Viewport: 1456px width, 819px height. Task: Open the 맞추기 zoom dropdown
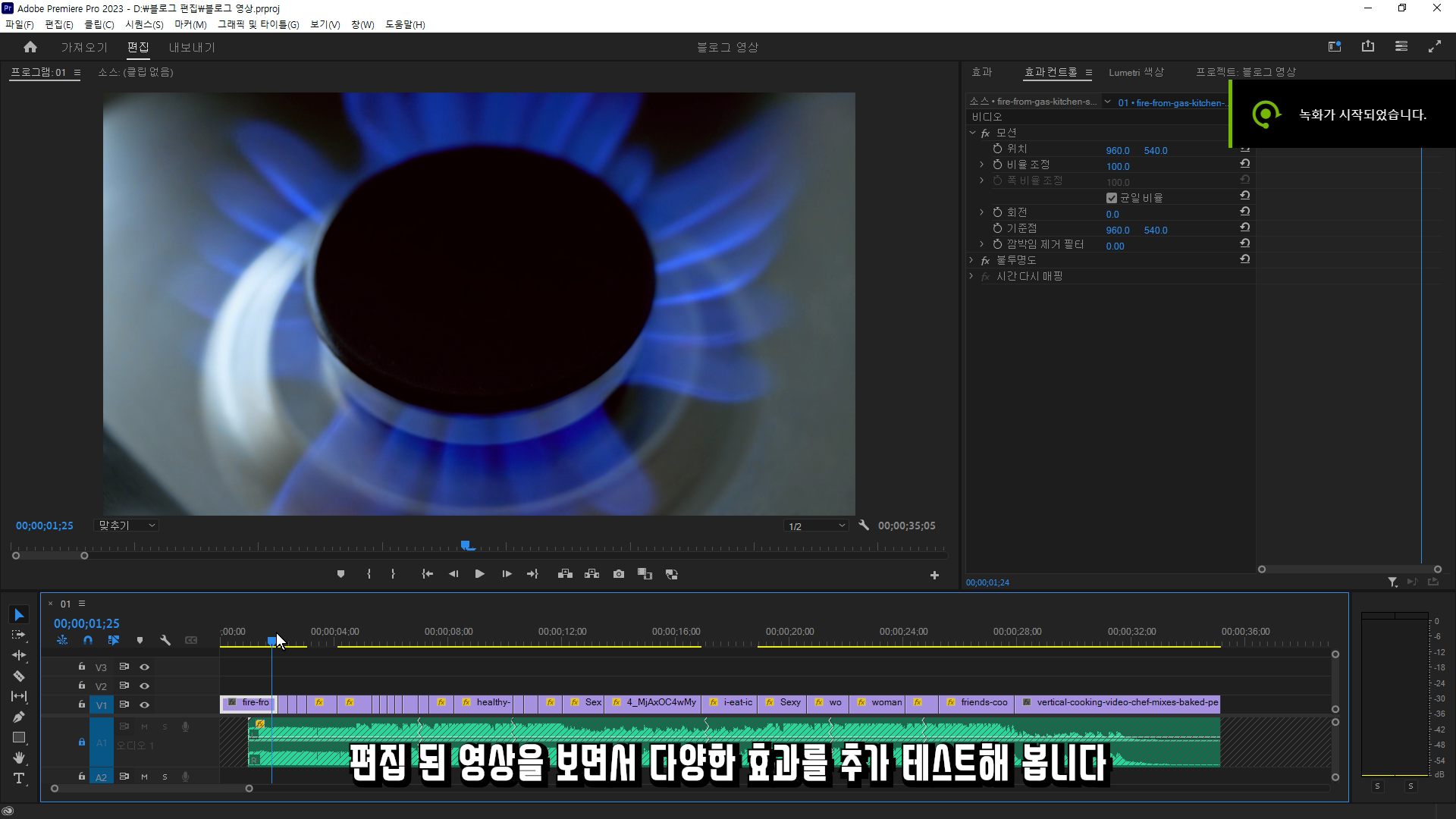tap(127, 526)
